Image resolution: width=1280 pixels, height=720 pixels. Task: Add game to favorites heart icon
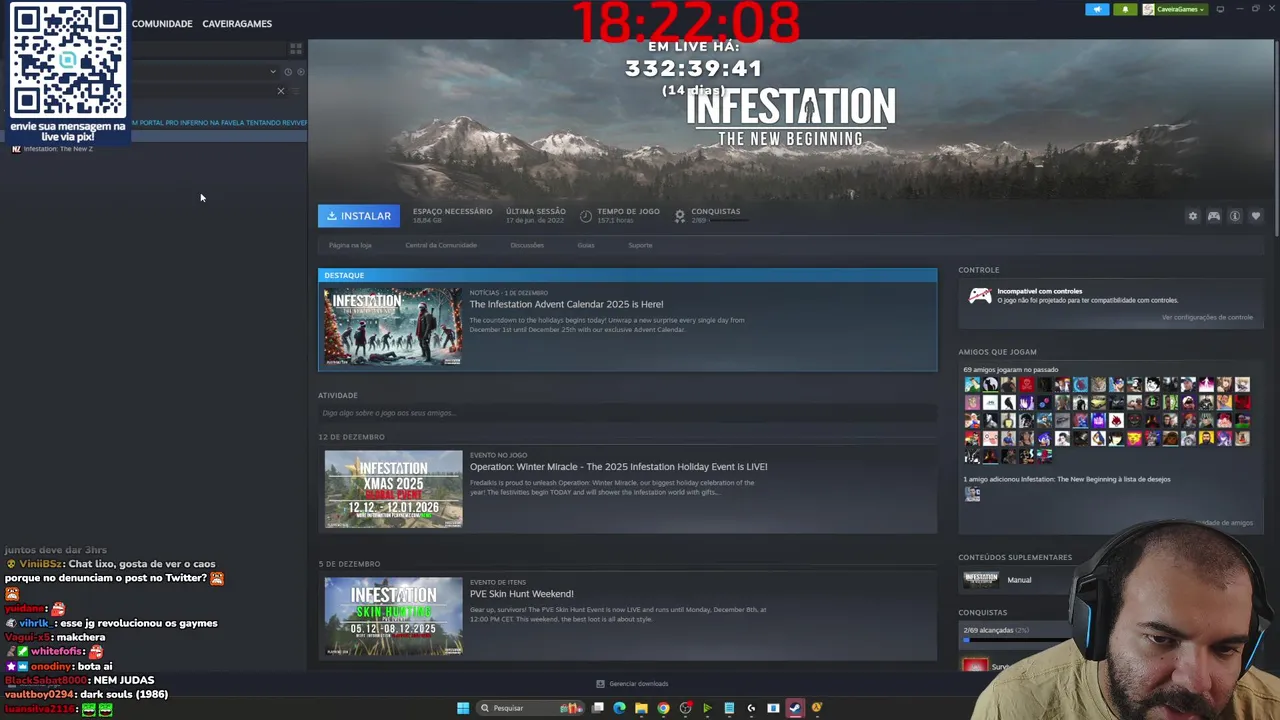1256,216
